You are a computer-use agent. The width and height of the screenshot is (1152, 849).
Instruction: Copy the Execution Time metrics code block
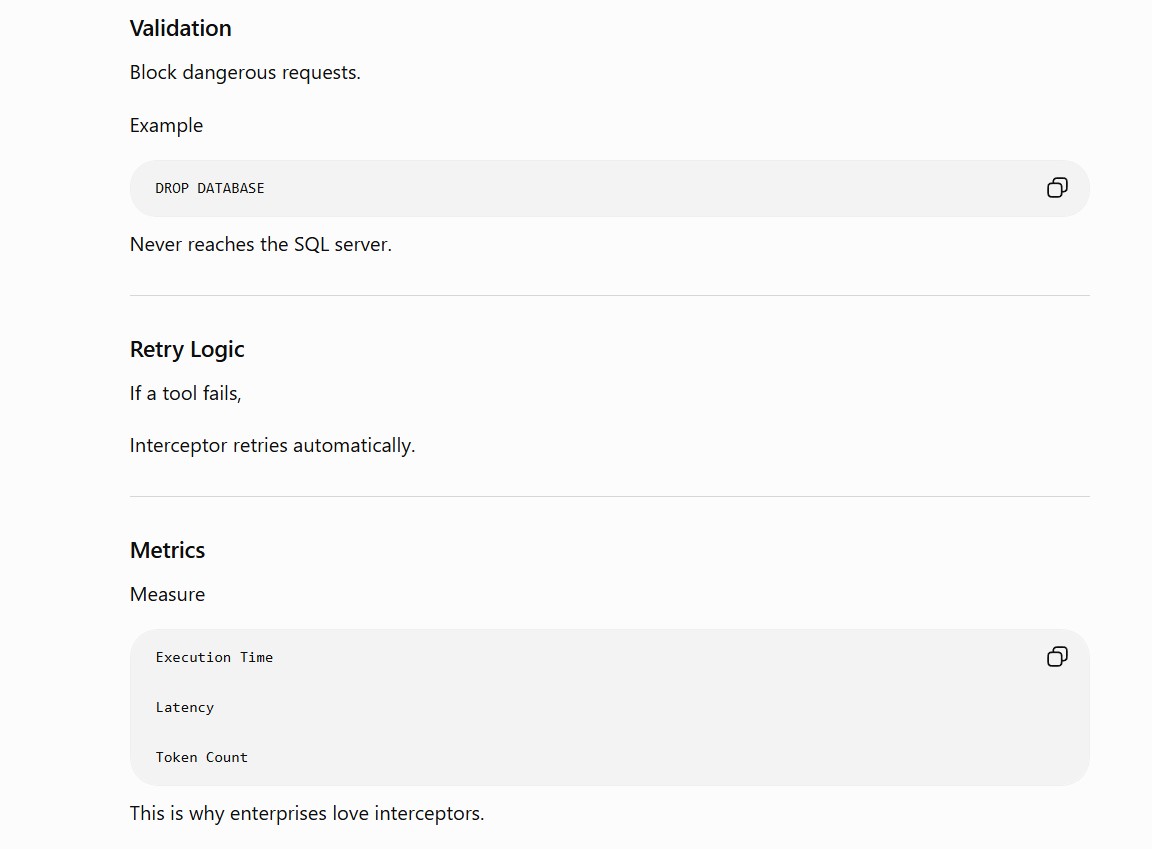point(1056,657)
